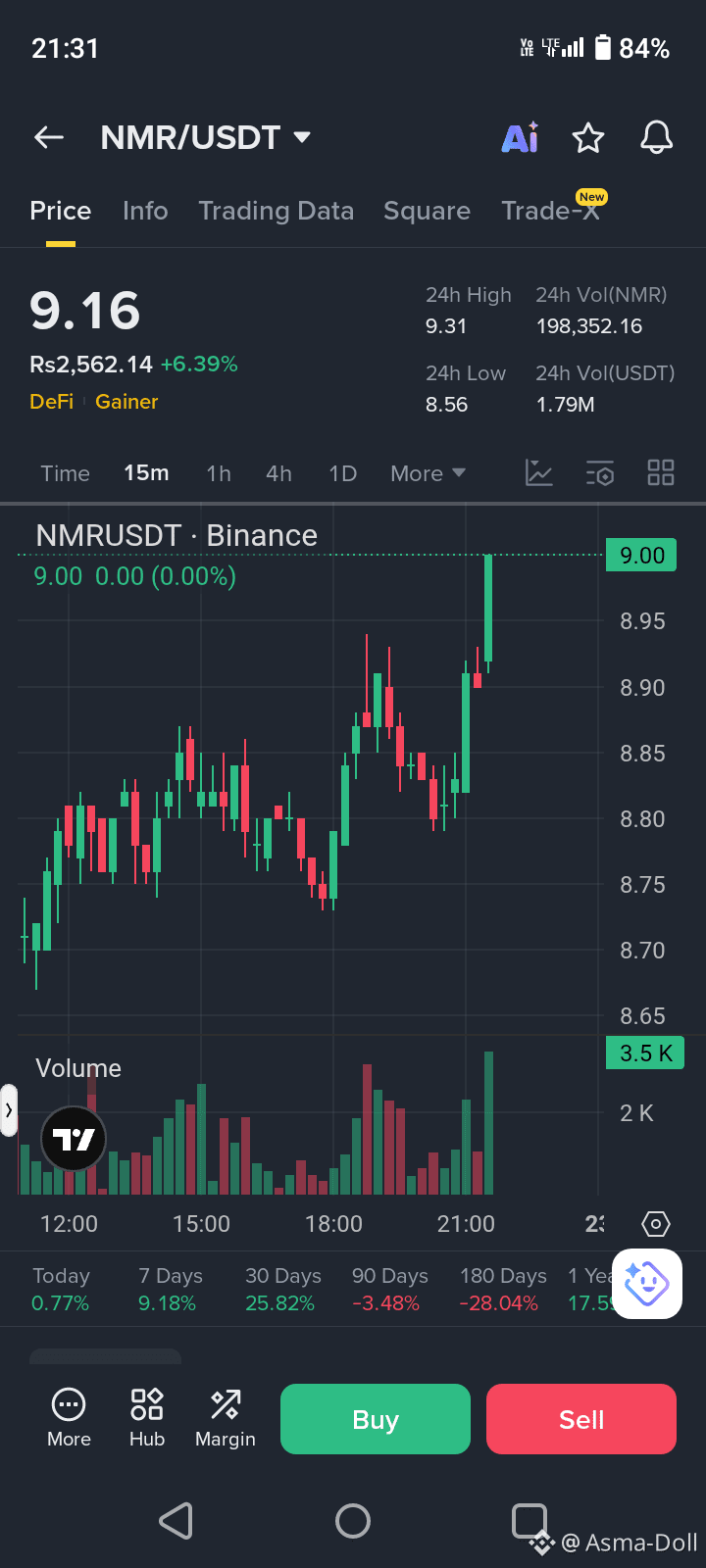Select the Time chart interval
The height and width of the screenshot is (1568, 706).
click(x=66, y=473)
